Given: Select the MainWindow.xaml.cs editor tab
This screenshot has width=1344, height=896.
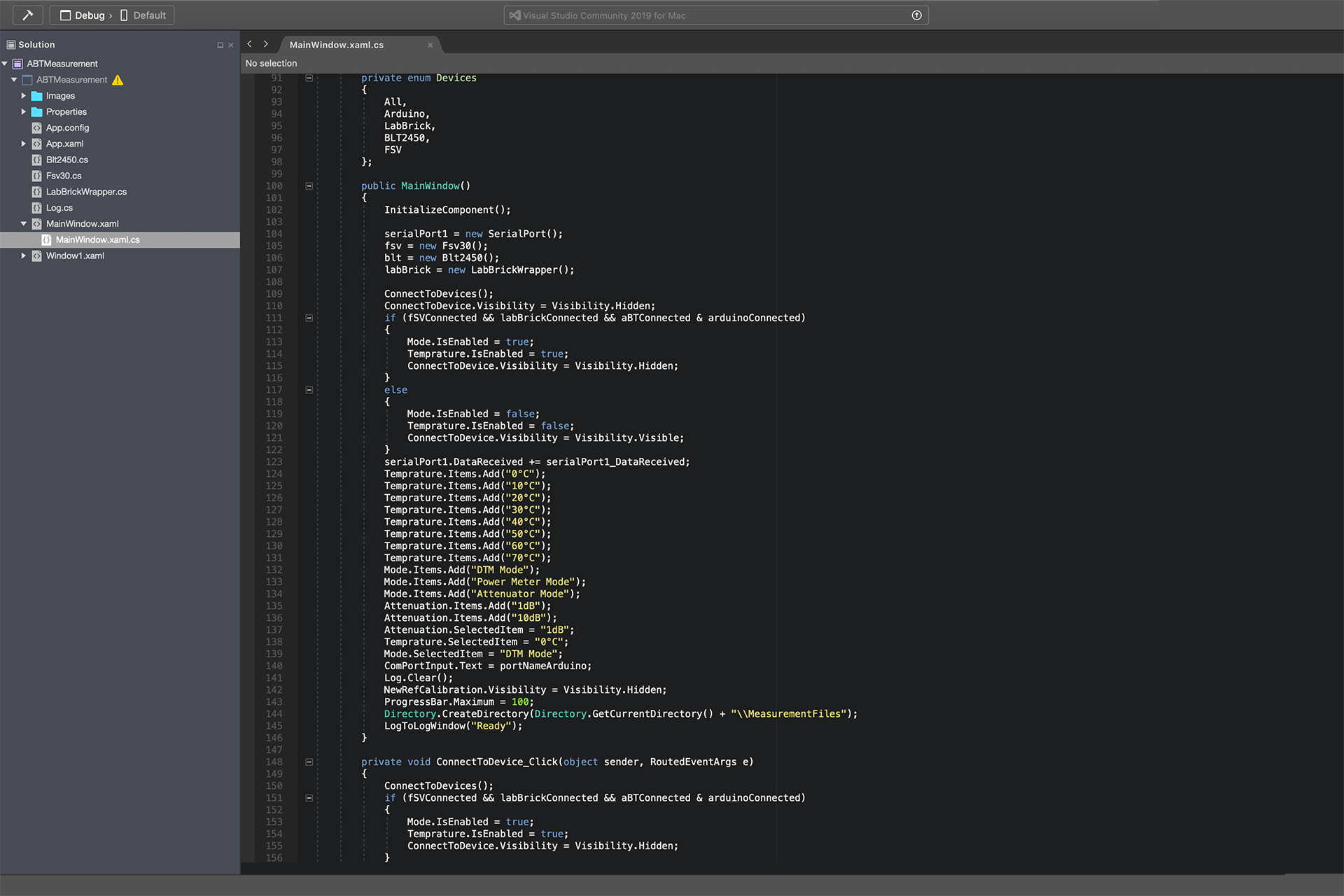Looking at the screenshot, I should pos(337,45).
